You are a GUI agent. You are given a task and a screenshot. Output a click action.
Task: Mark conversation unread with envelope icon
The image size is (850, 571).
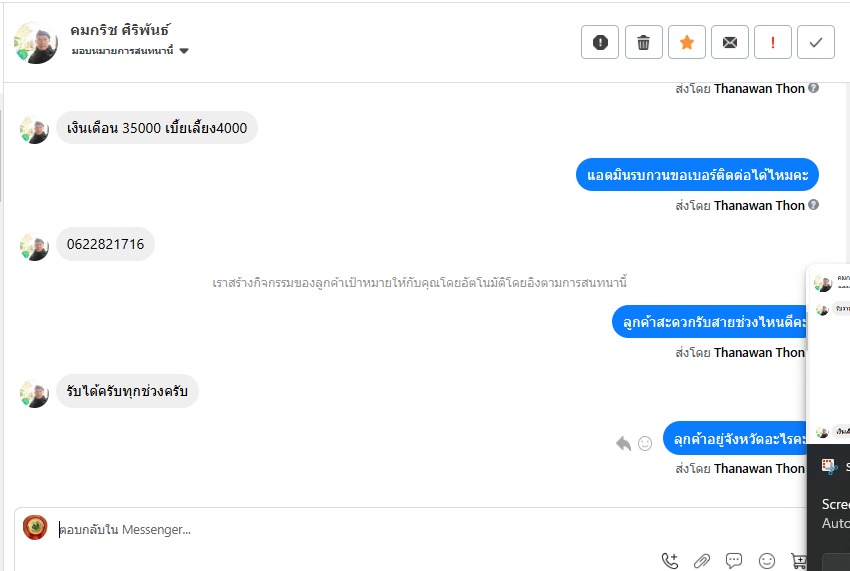pyautogui.click(x=730, y=42)
